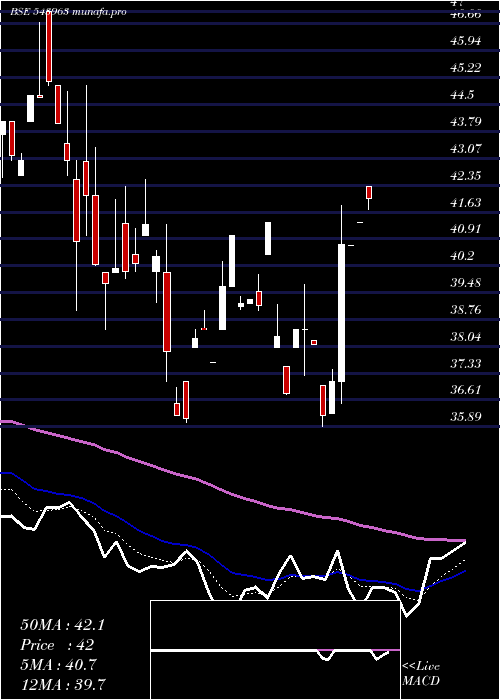Click the Price : 42 readout
Image resolution: width=500 pixels, height=700 pixels.
point(57,645)
